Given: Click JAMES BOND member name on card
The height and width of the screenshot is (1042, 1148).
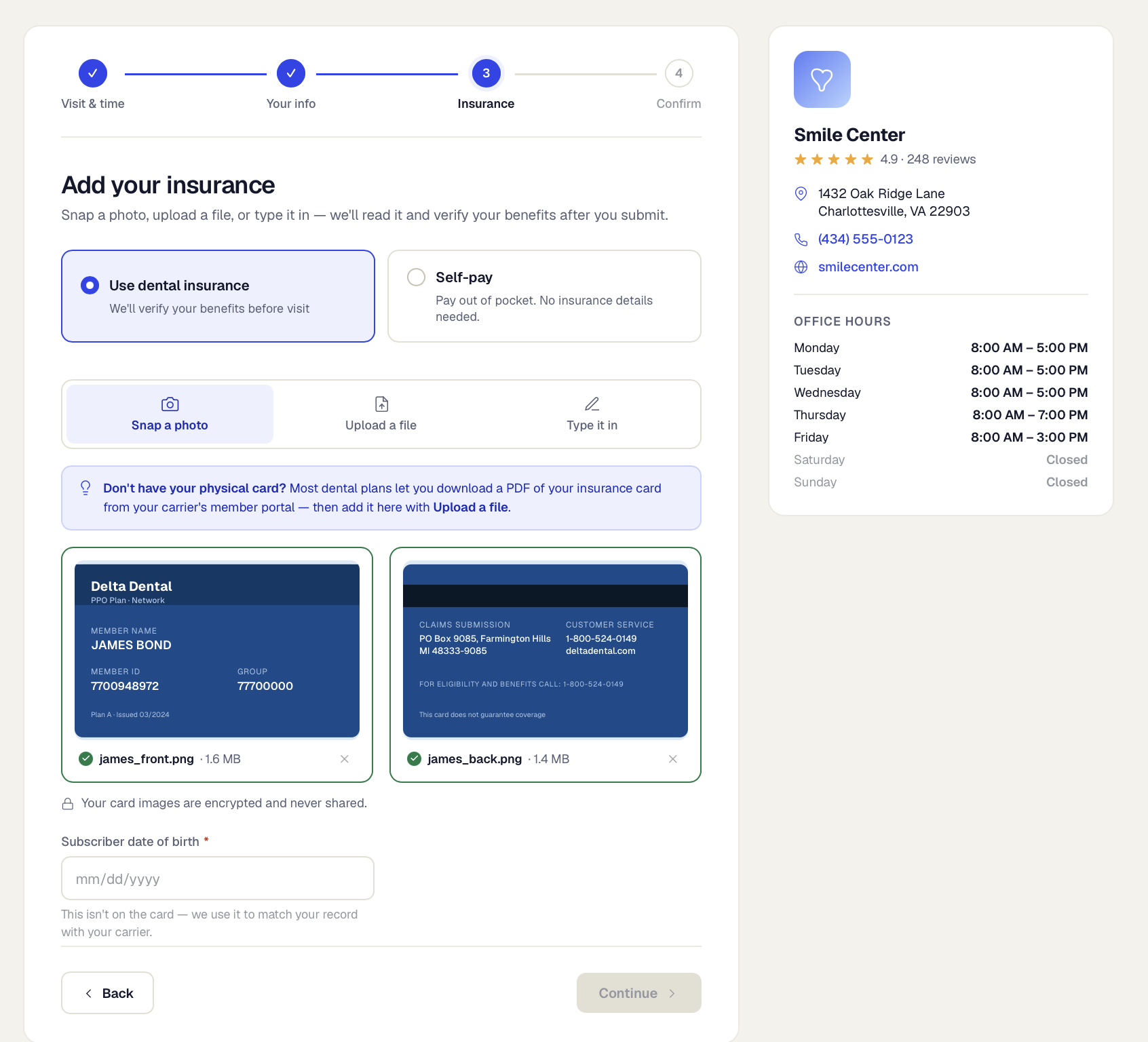Looking at the screenshot, I should 131,645.
